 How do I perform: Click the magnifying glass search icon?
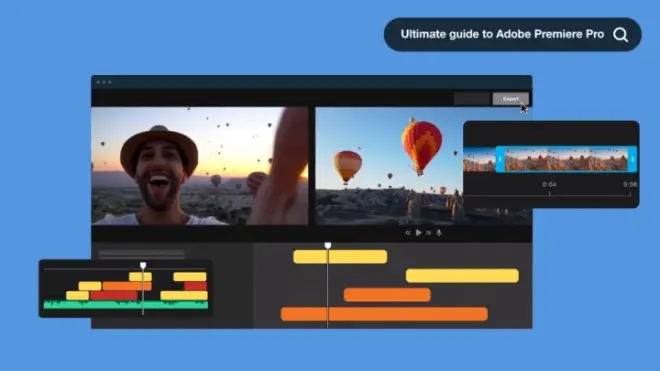click(620, 35)
